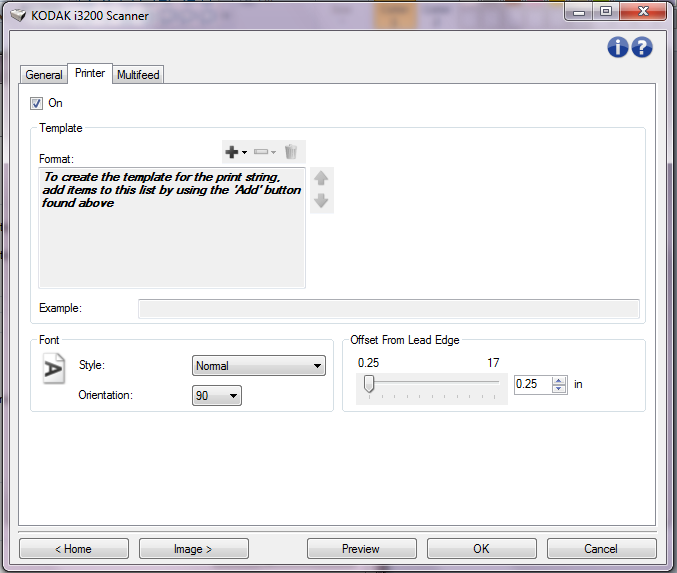Click inside the Format template list
The width and height of the screenshot is (677, 573).
point(172,228)
